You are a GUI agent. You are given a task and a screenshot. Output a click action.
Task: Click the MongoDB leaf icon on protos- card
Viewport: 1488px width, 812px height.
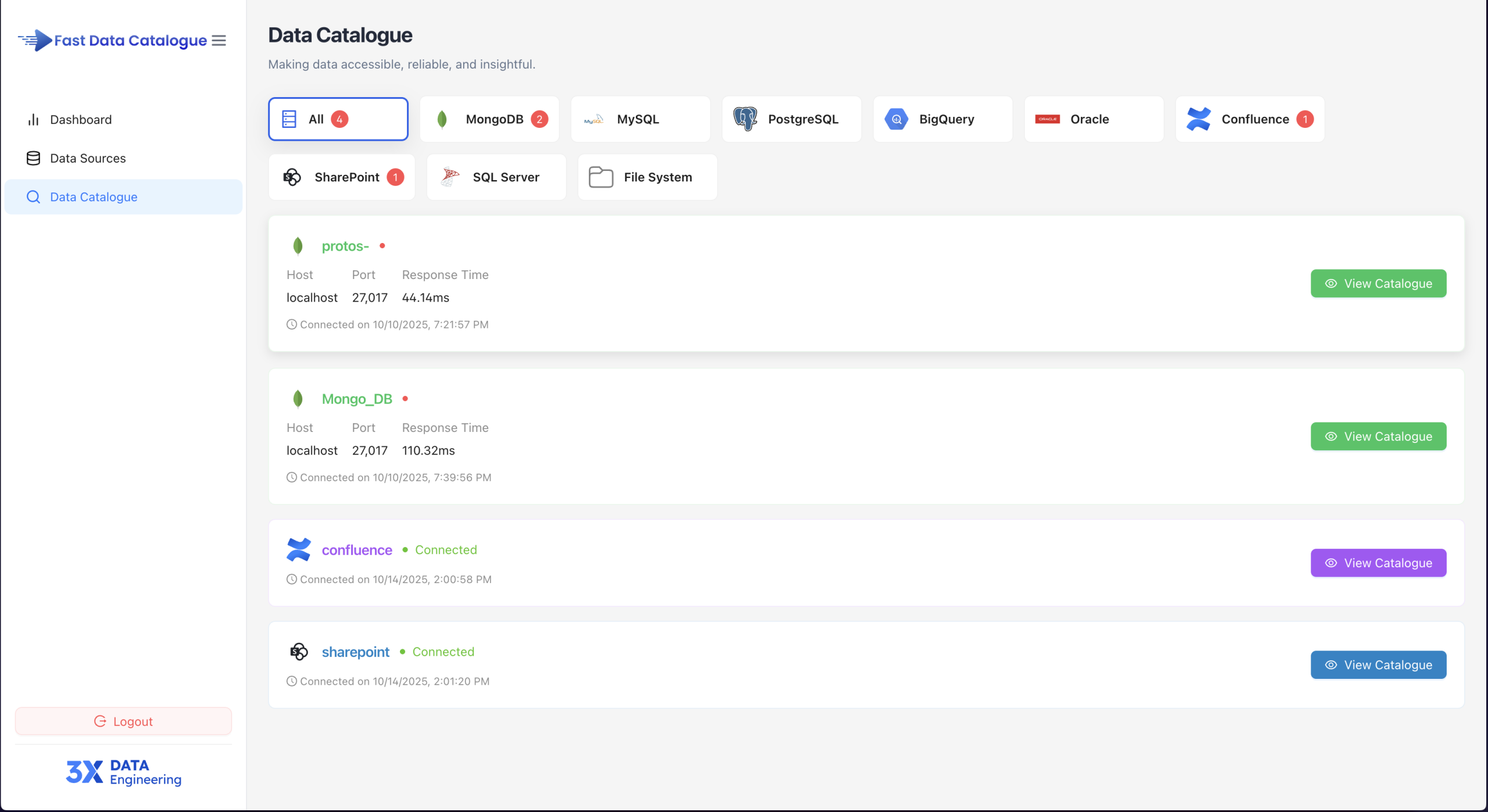pos(298,245)
